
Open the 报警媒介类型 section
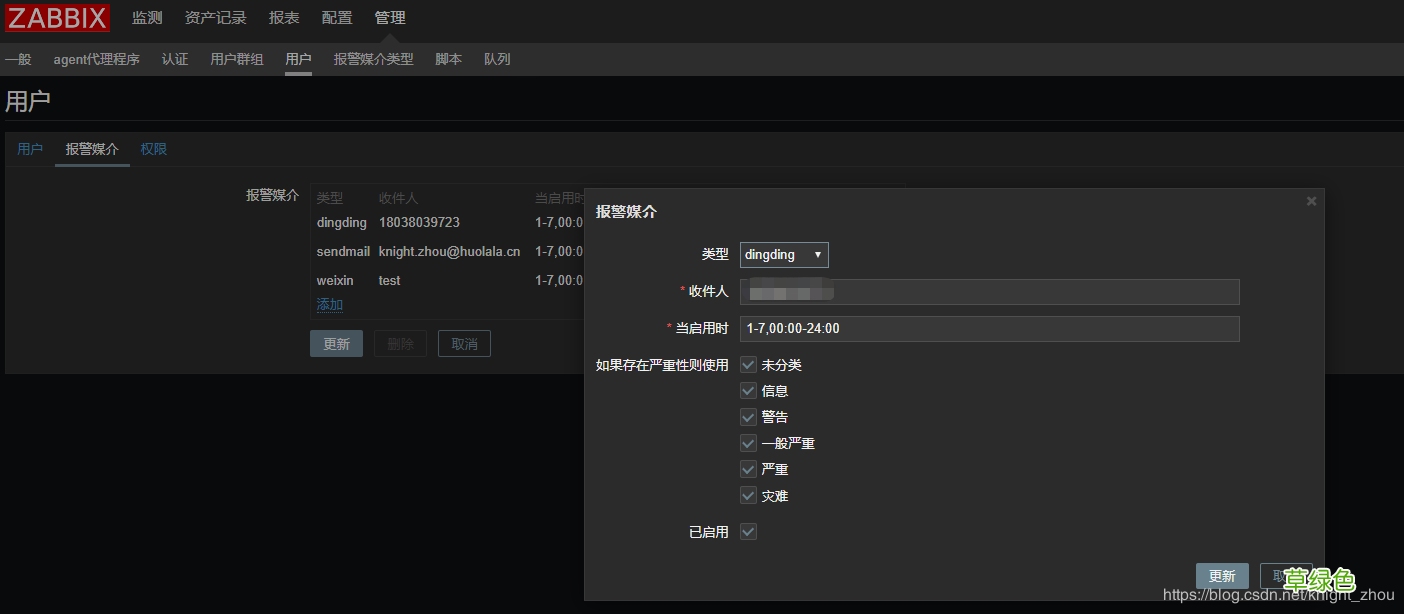pyautogui.click(x=373, y=59)
